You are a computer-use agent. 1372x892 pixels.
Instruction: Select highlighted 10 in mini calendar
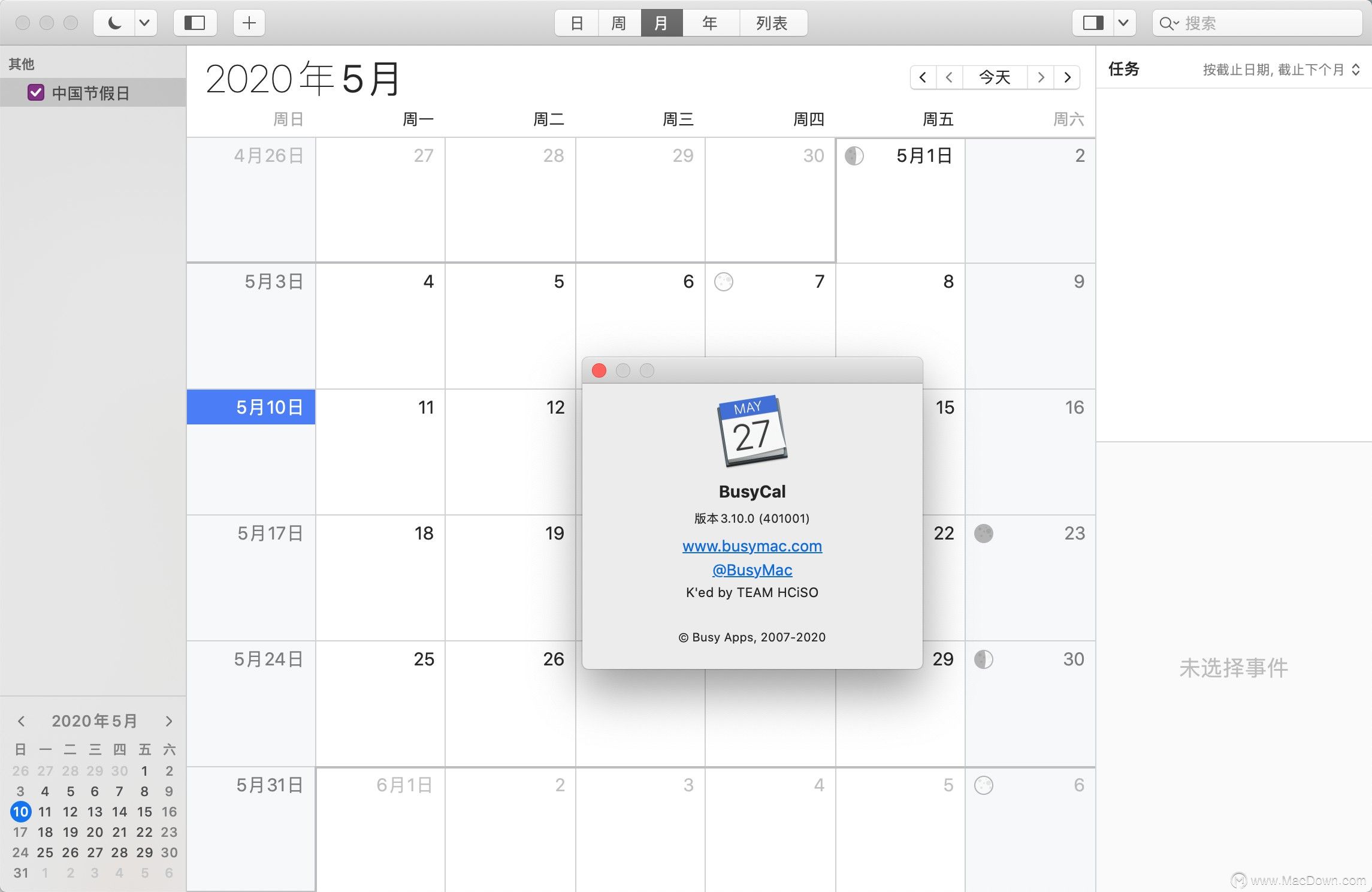pyautogui.click(x=20, y=812)
